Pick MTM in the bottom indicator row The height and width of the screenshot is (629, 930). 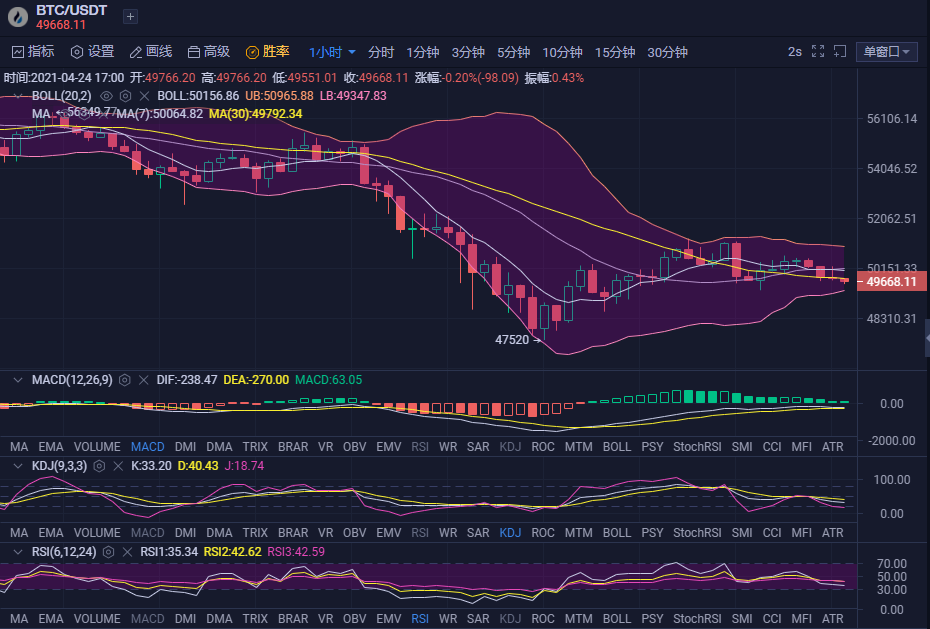pyautogui.click(x=578, y=618)
